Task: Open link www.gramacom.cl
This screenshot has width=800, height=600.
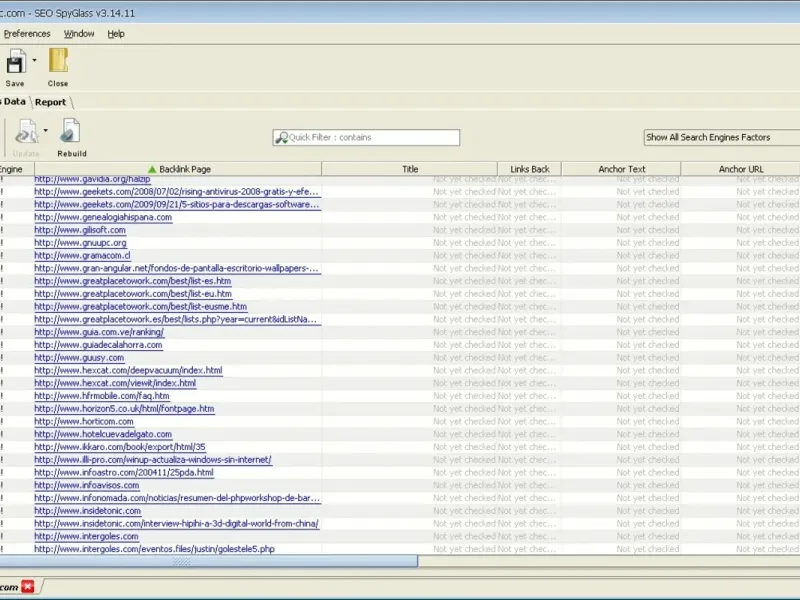Action: click(82, 256)
